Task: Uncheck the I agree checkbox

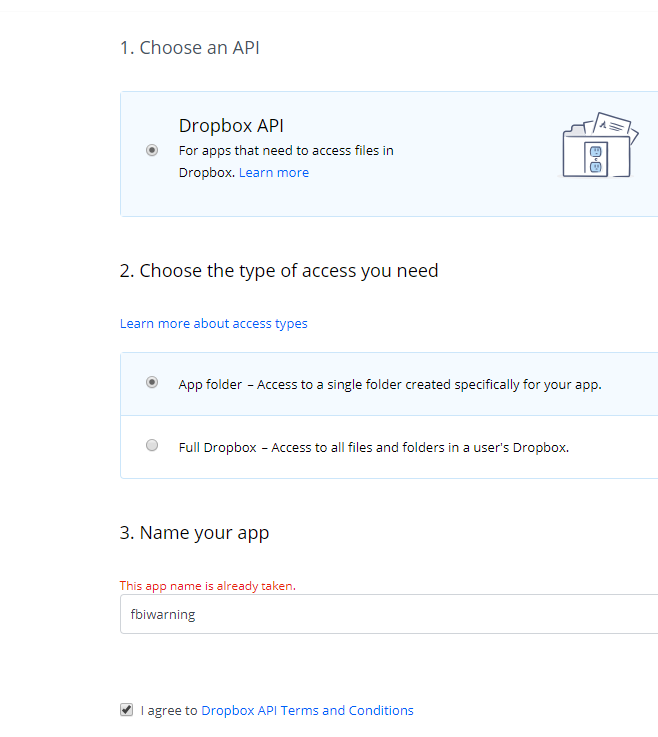Action: pyautogui.click(x=126, y=710)
